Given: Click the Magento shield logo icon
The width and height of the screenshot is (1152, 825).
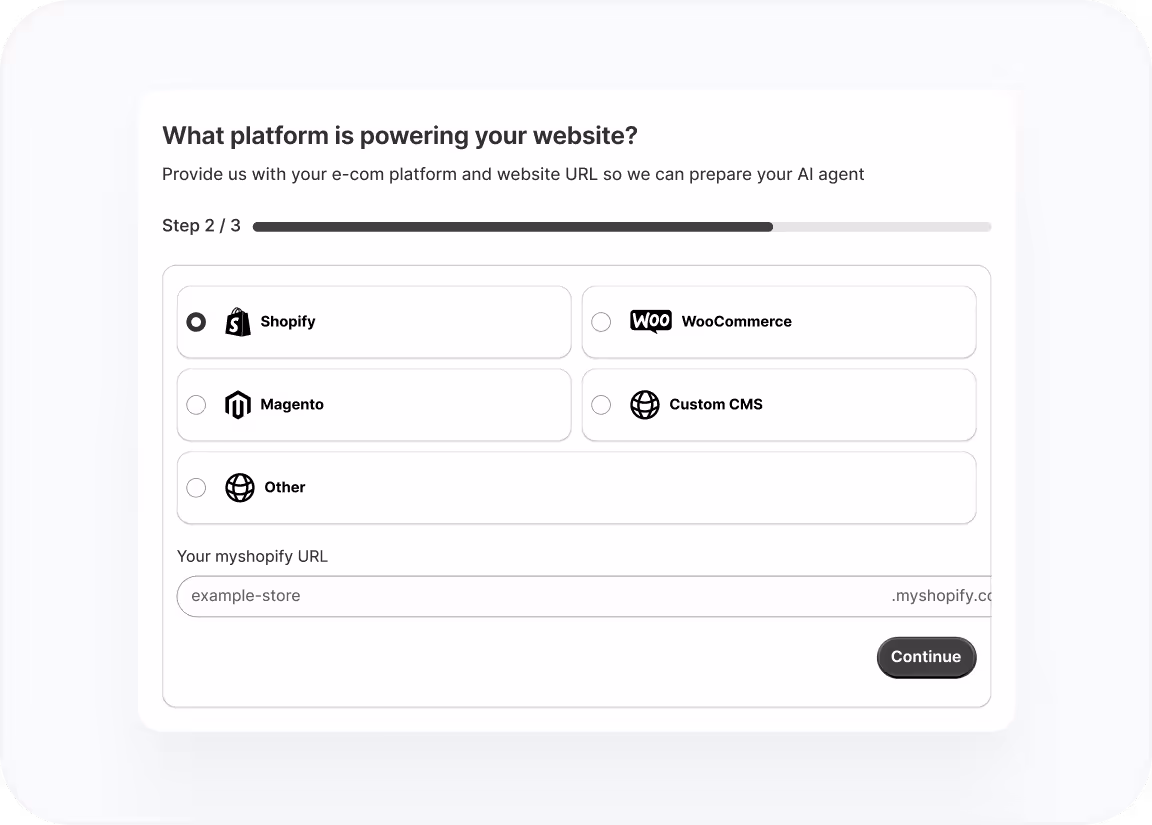Looking at the screenshot, I should 237,404.
